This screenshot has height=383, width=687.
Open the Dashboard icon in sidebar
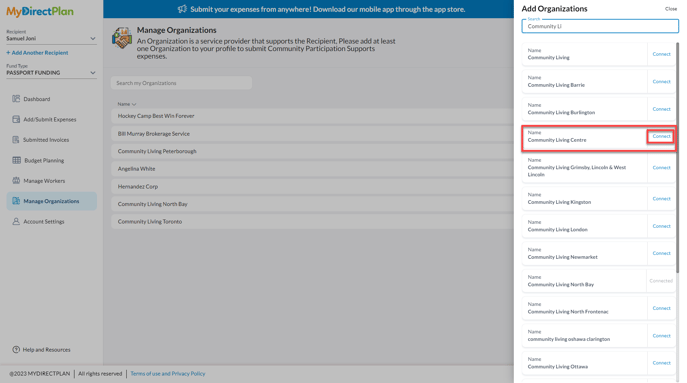[16, 99]
